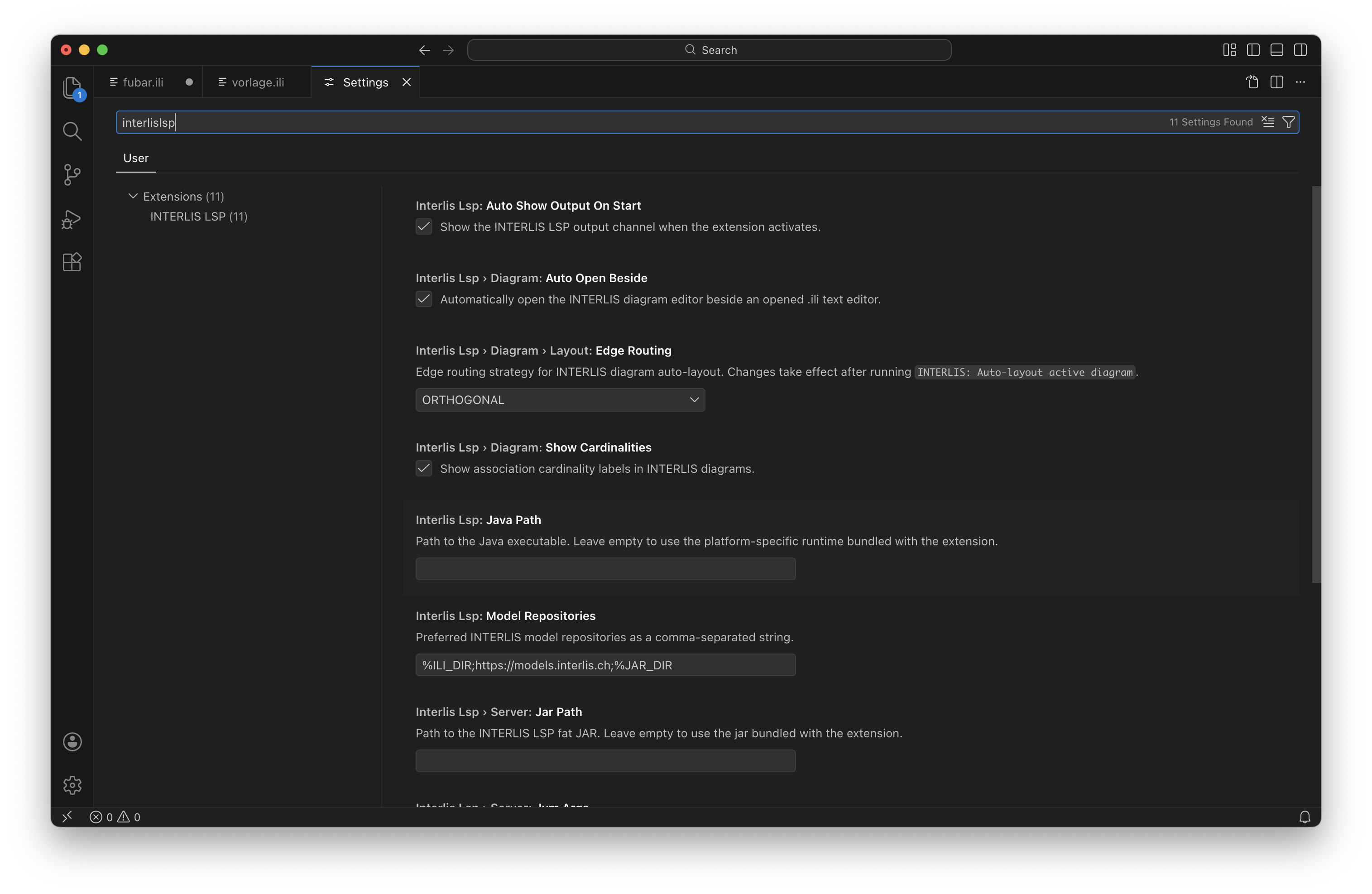The width and height of the screenshot is (1372, 894).
Task: Open the Search view in the activity bar
Action: click(72, 131)
